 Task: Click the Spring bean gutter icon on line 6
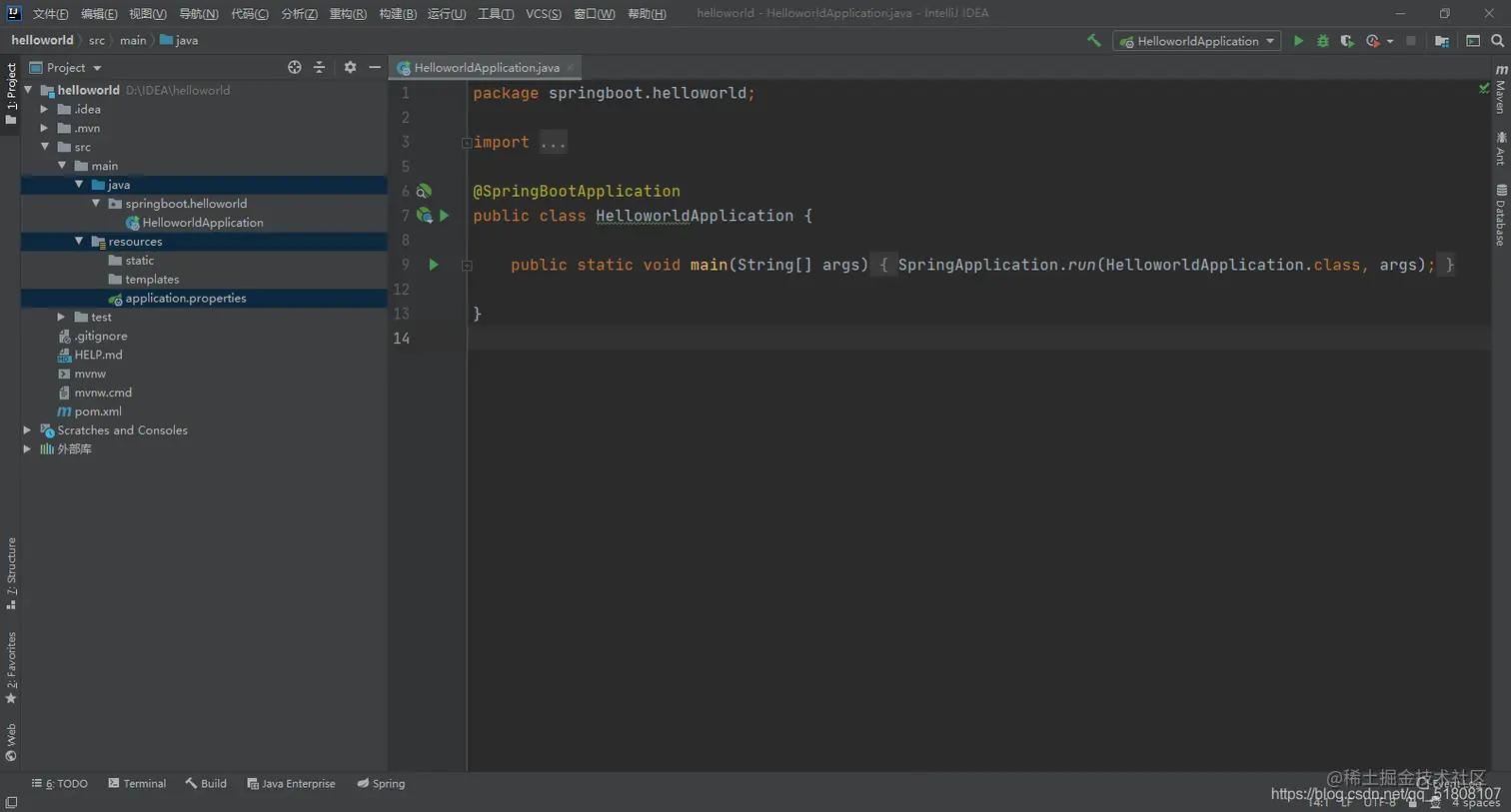click(424, 191)
